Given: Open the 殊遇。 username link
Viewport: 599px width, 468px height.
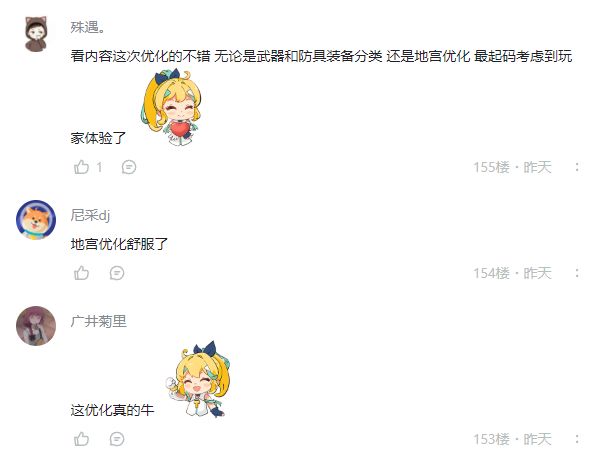Looking at the screenshot, I should tap(87, 27).
